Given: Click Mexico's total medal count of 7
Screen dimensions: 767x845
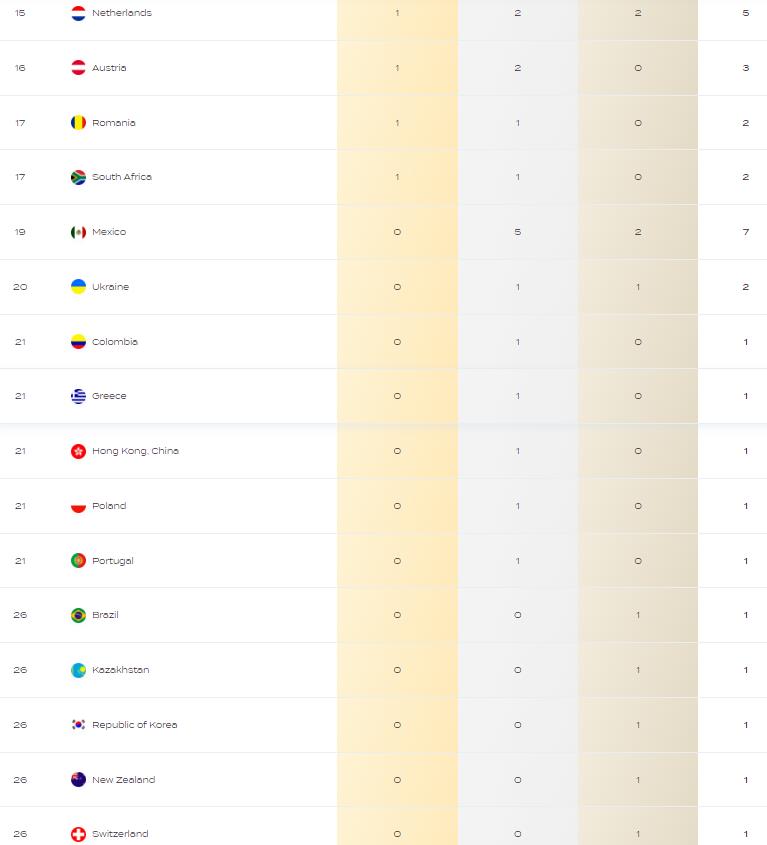Looking at the screenshot, I should (745, 232).
